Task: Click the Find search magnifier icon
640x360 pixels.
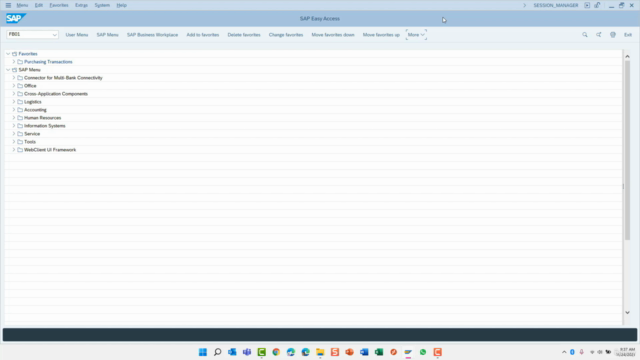Action: (x=585, y=35)
